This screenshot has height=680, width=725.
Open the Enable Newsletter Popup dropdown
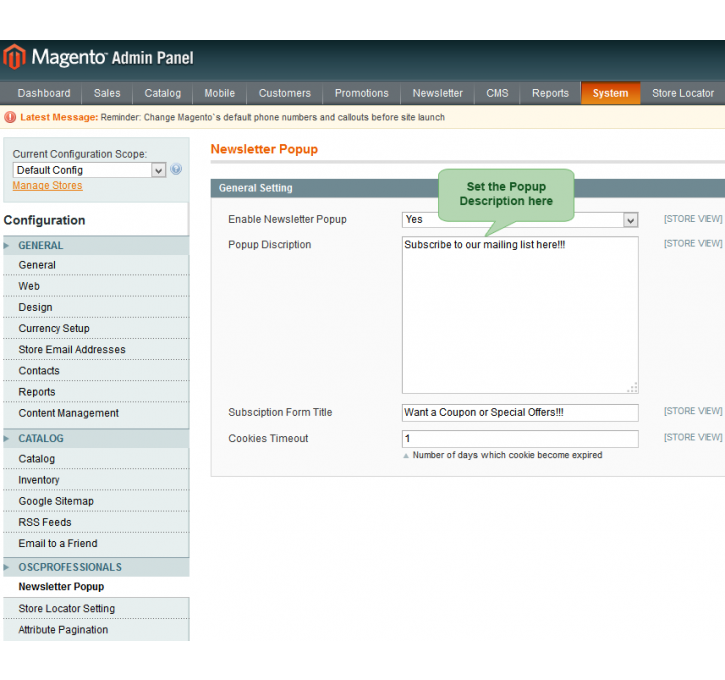(x=520, y=220)
